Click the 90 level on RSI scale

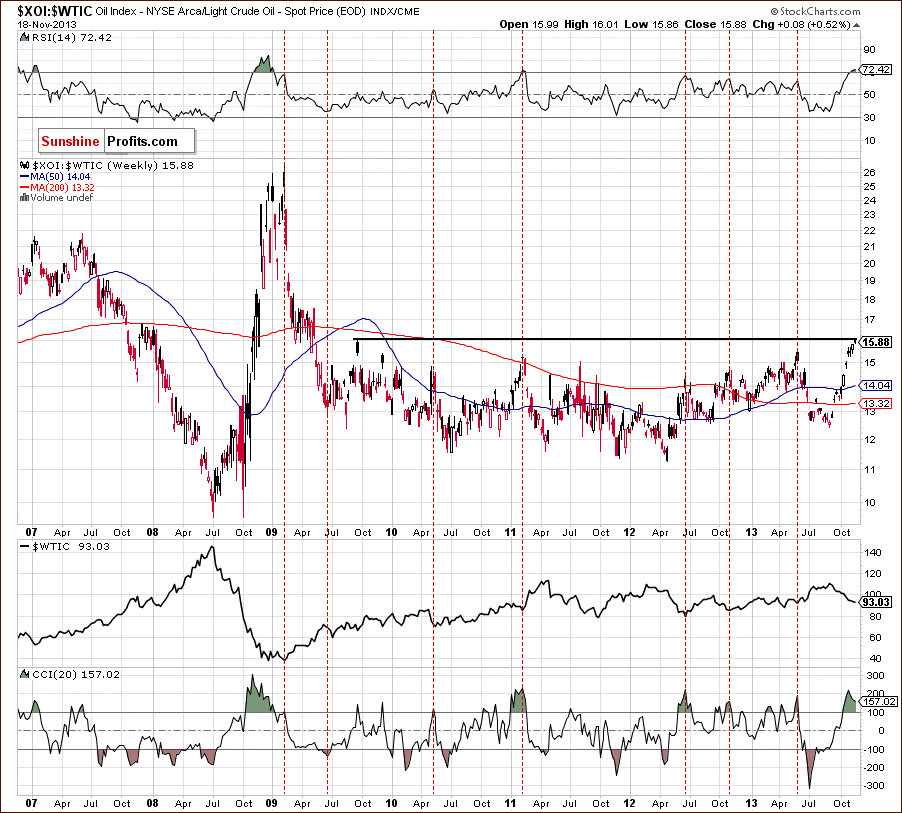[870, 50]
